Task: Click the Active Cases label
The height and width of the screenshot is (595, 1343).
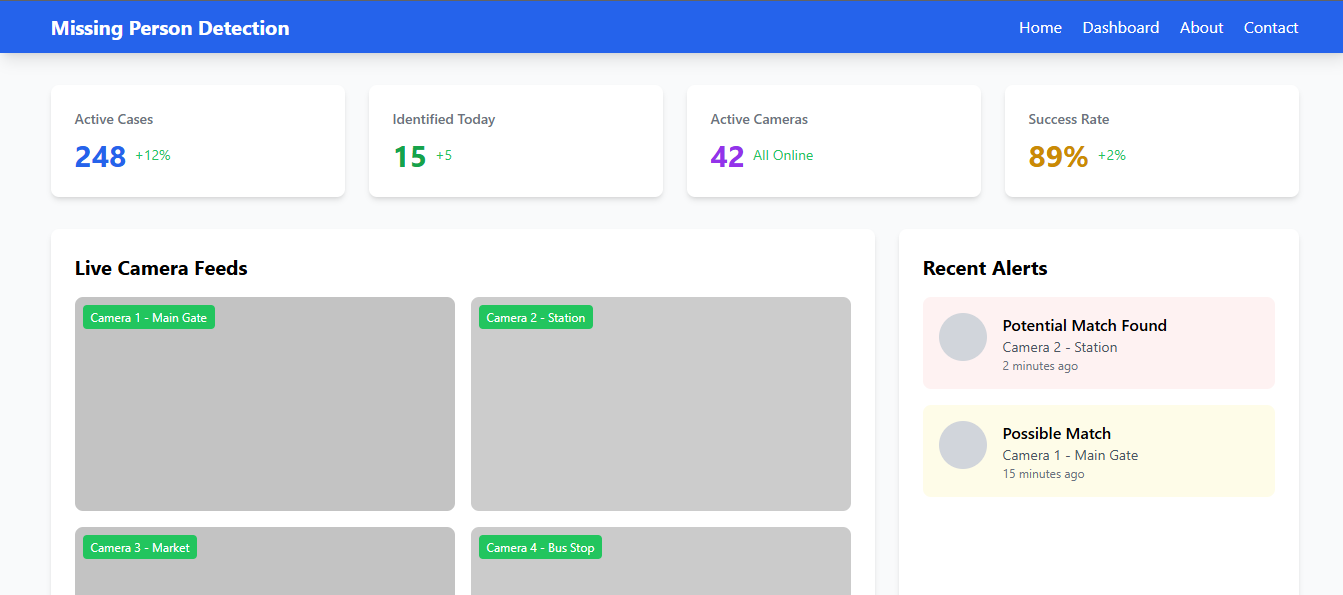Action: pos(114,119)
